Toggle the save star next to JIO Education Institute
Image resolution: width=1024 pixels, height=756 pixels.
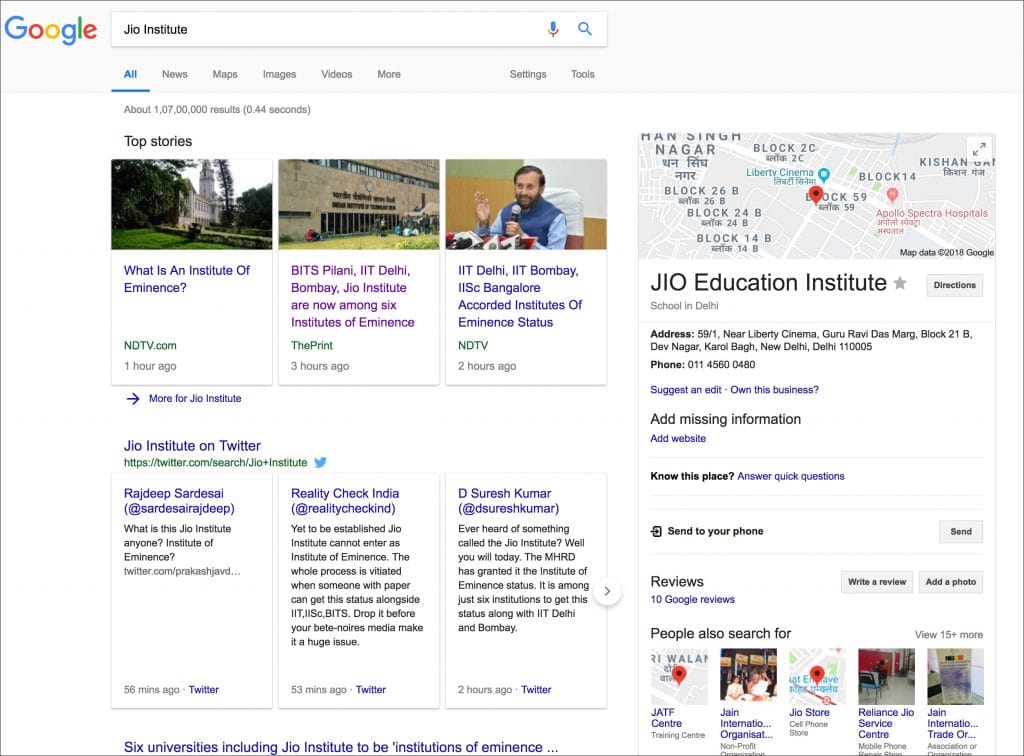(x=903, y=284)
